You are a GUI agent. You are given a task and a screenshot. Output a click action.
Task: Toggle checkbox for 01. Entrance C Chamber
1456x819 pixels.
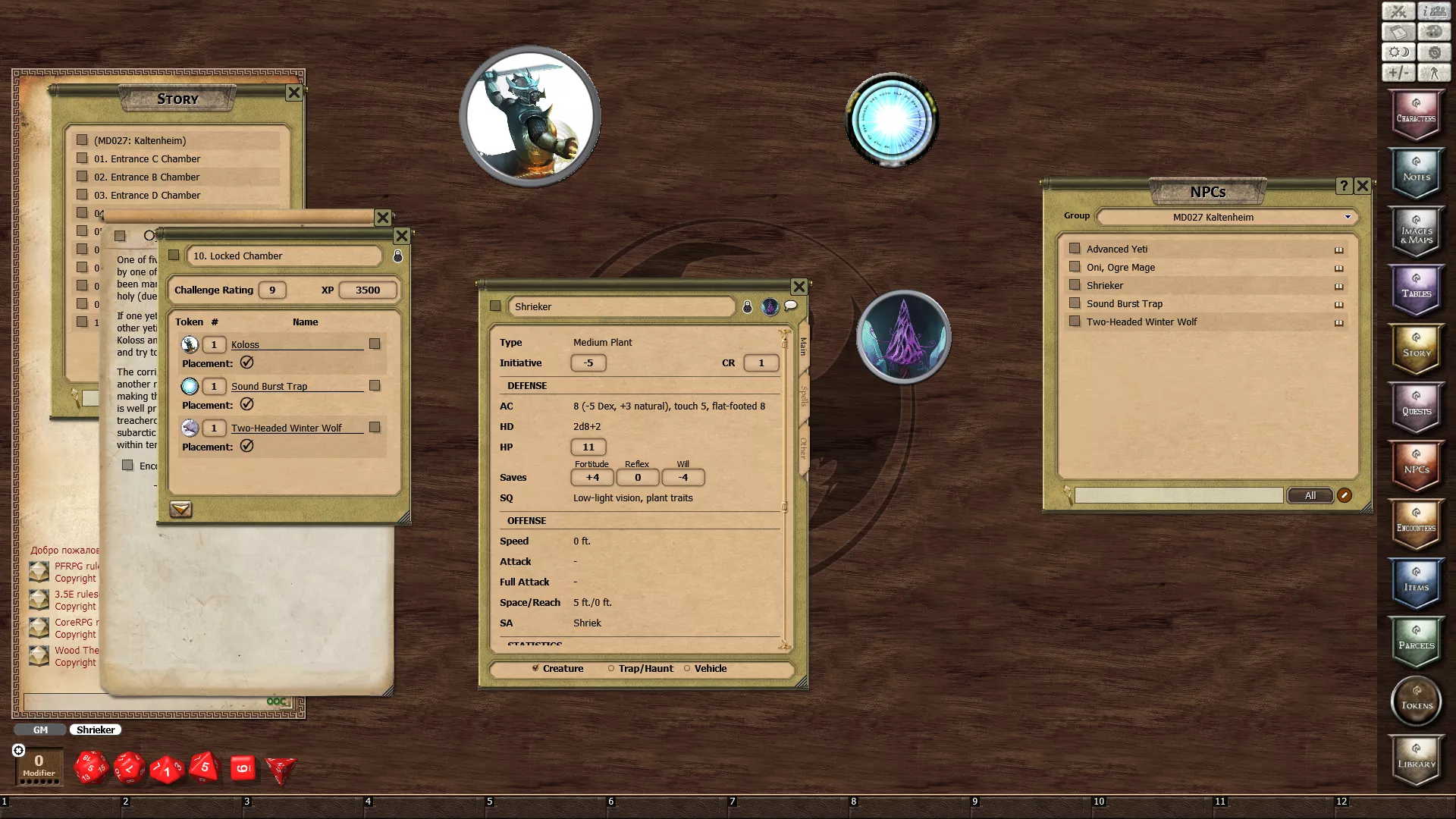pyautogui.click(x=82, y=158)
